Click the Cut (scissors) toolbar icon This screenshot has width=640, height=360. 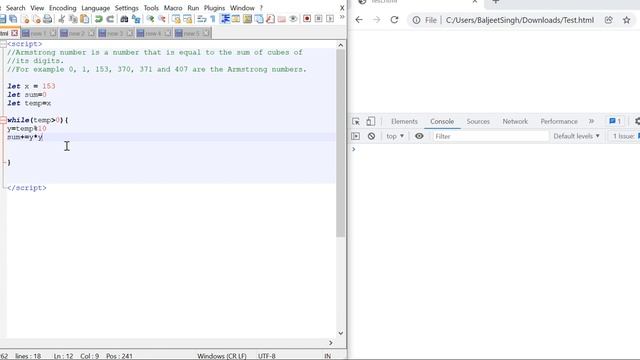tap(62, 19)
